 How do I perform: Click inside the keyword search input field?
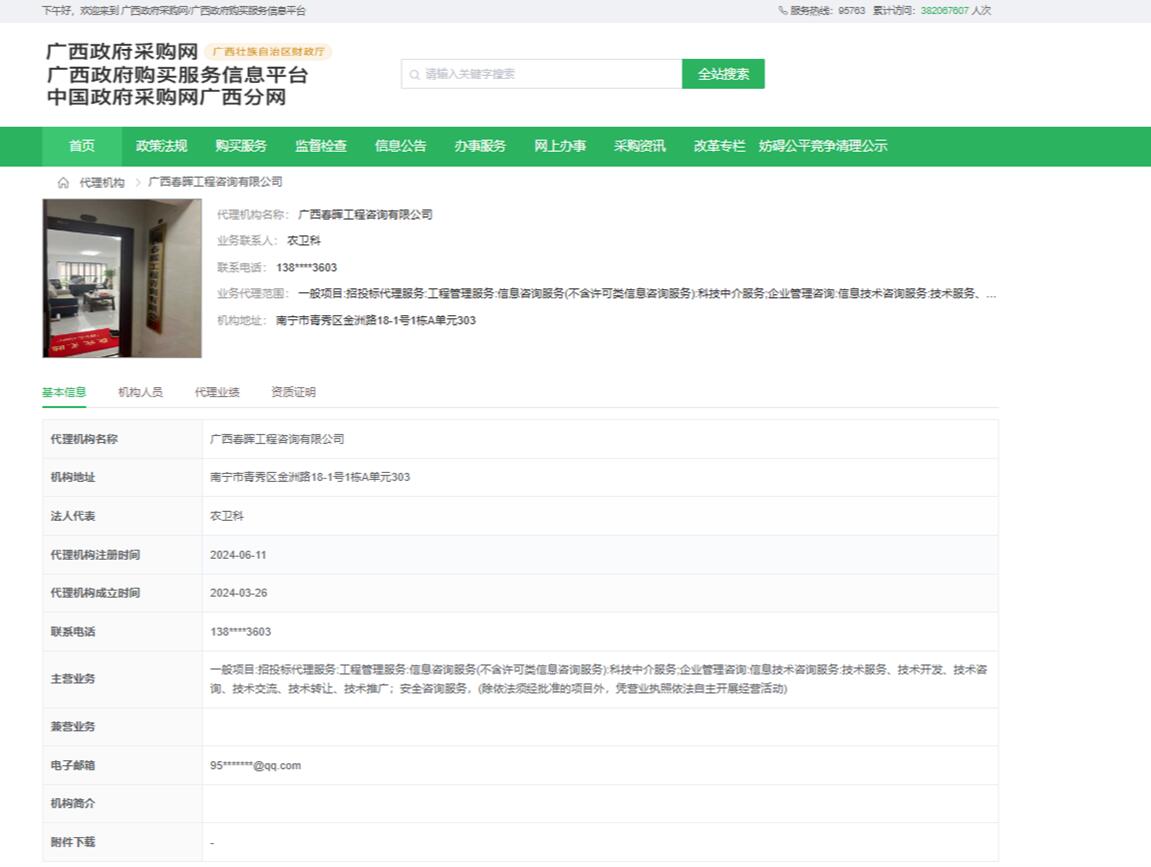(x=540, y=74)
